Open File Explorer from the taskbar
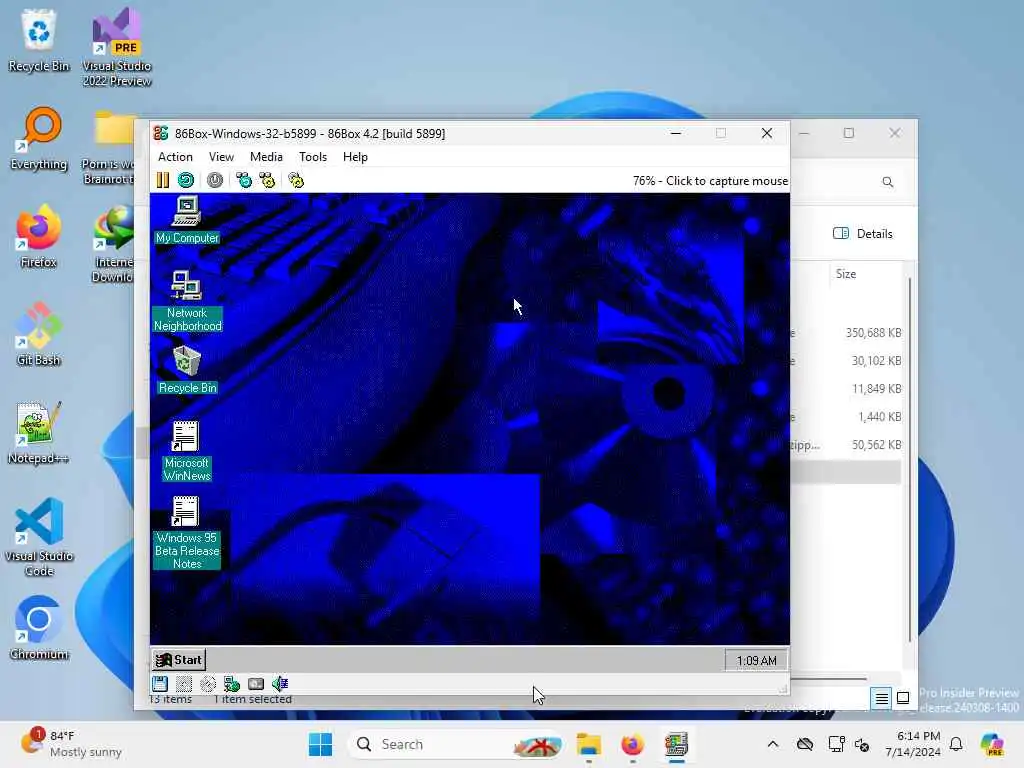Image resolution: width=1024 pixels, height=768 pixels. 589,744
